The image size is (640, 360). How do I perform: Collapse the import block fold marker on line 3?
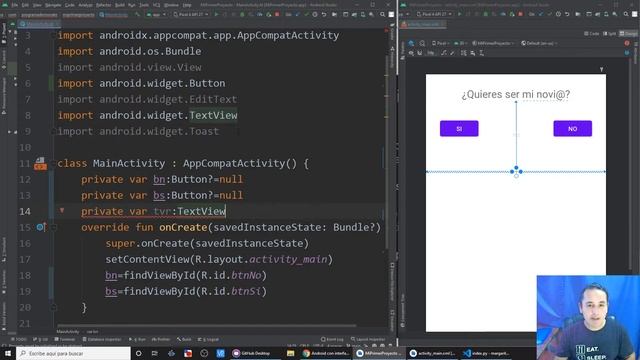[53, 36]
